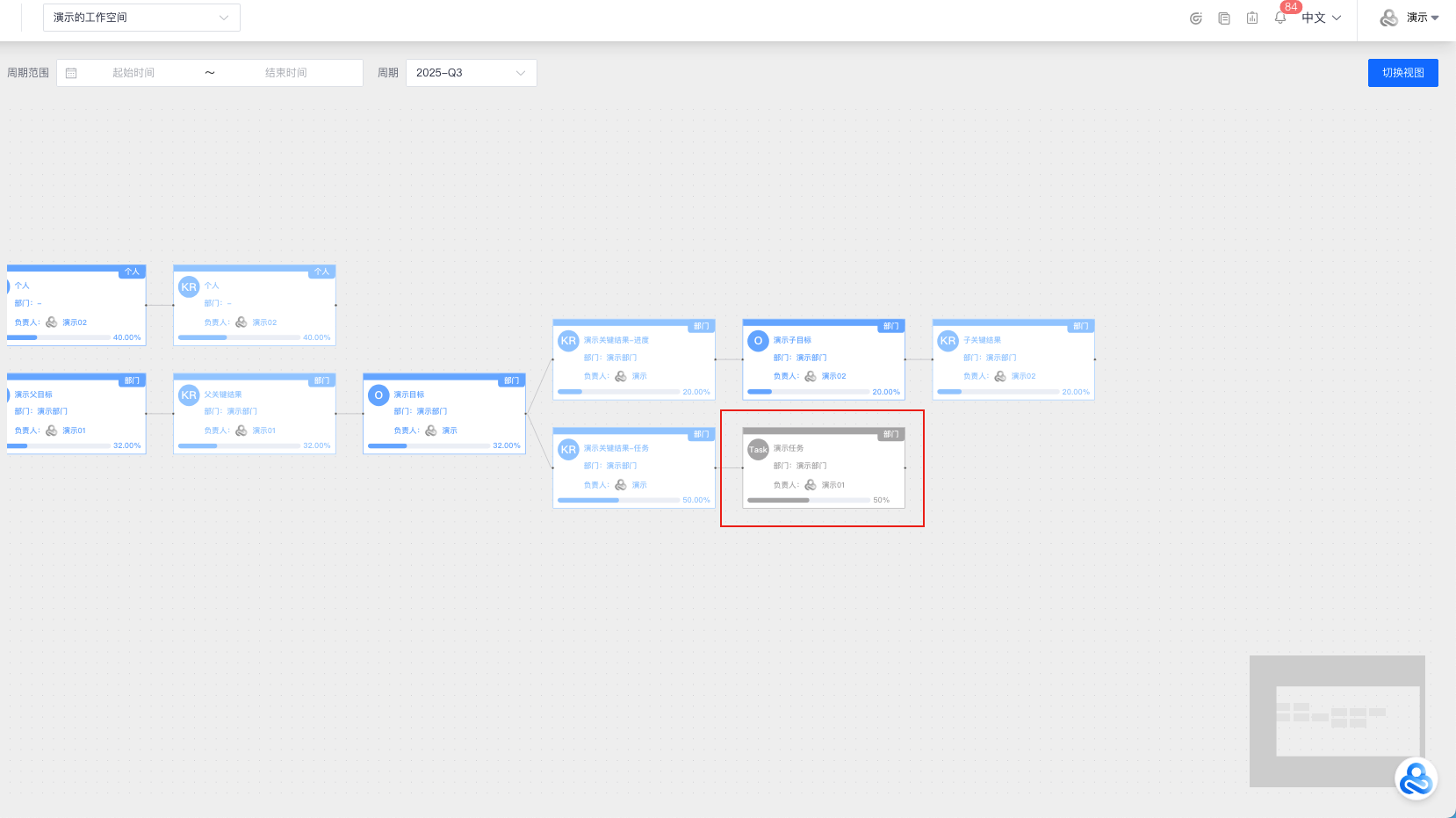
Task: Open the clipboard chart report icon
Action: pos(1252,18)
